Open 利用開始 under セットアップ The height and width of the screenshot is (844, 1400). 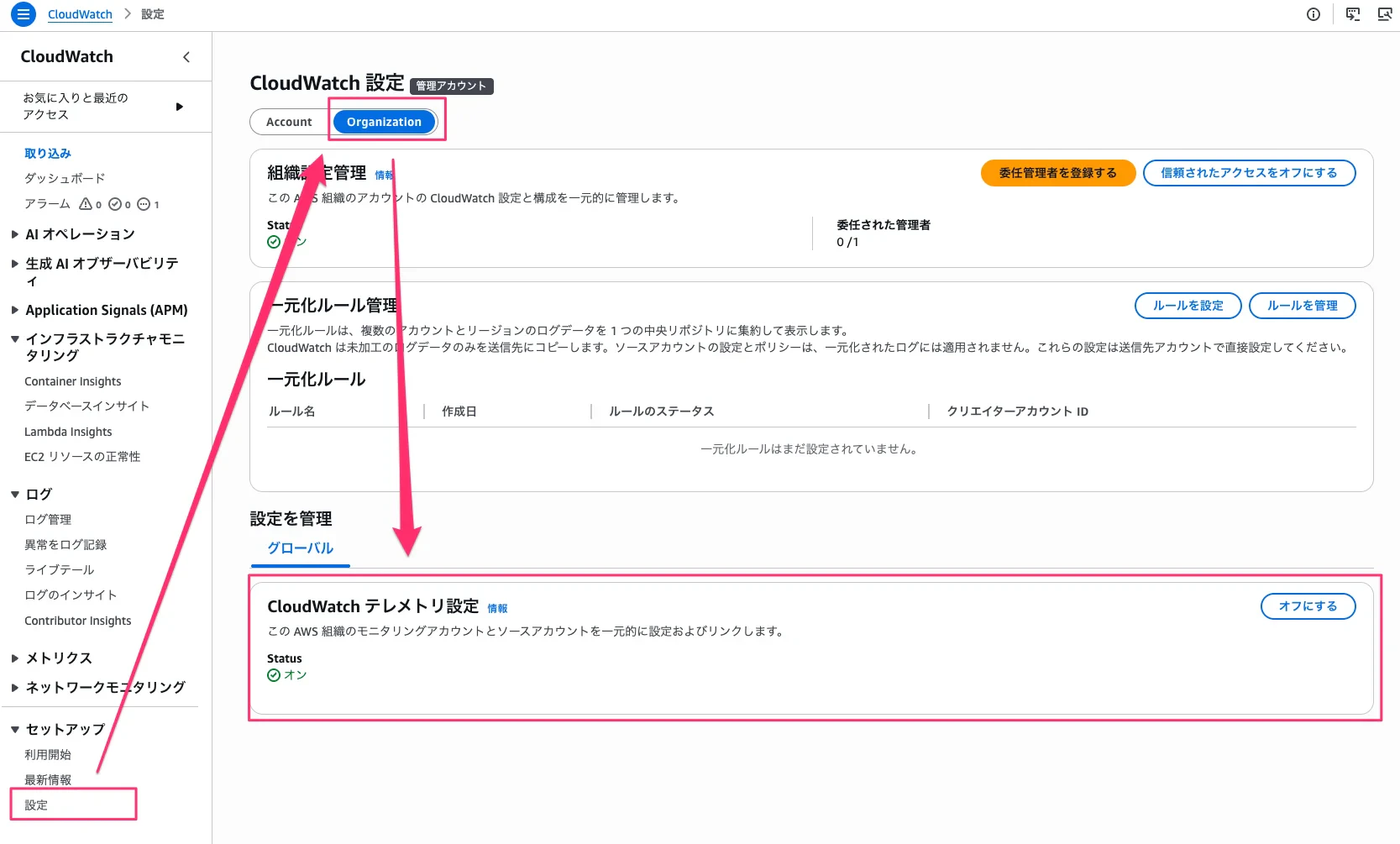pos(48,755)
